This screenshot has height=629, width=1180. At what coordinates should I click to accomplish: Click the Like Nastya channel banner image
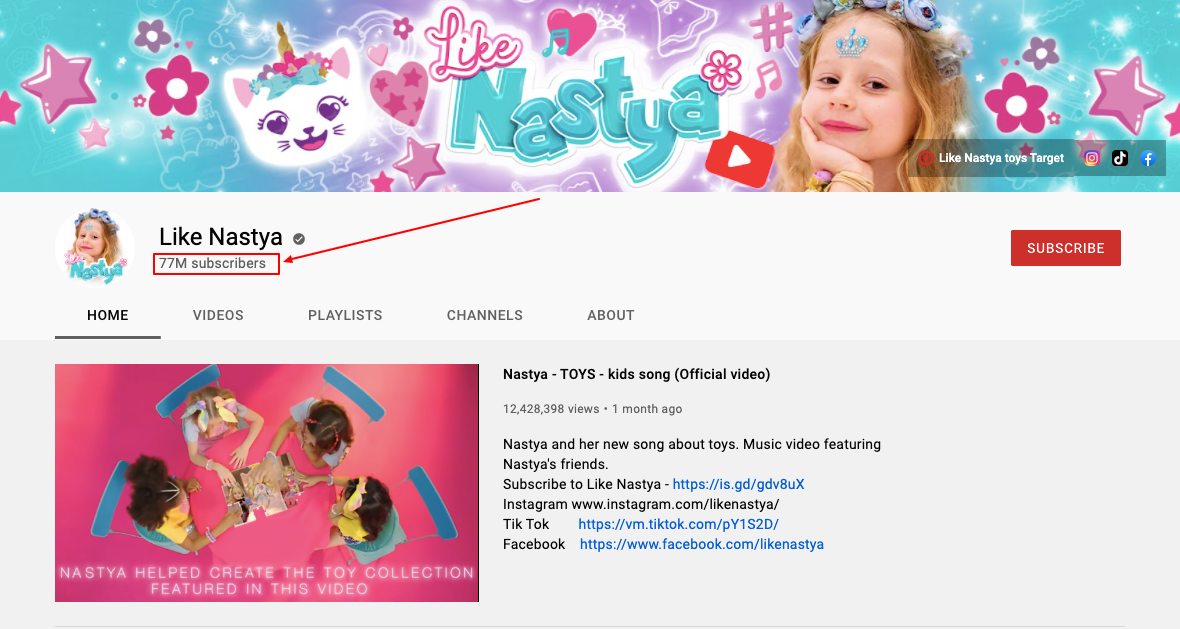point(590,96)
